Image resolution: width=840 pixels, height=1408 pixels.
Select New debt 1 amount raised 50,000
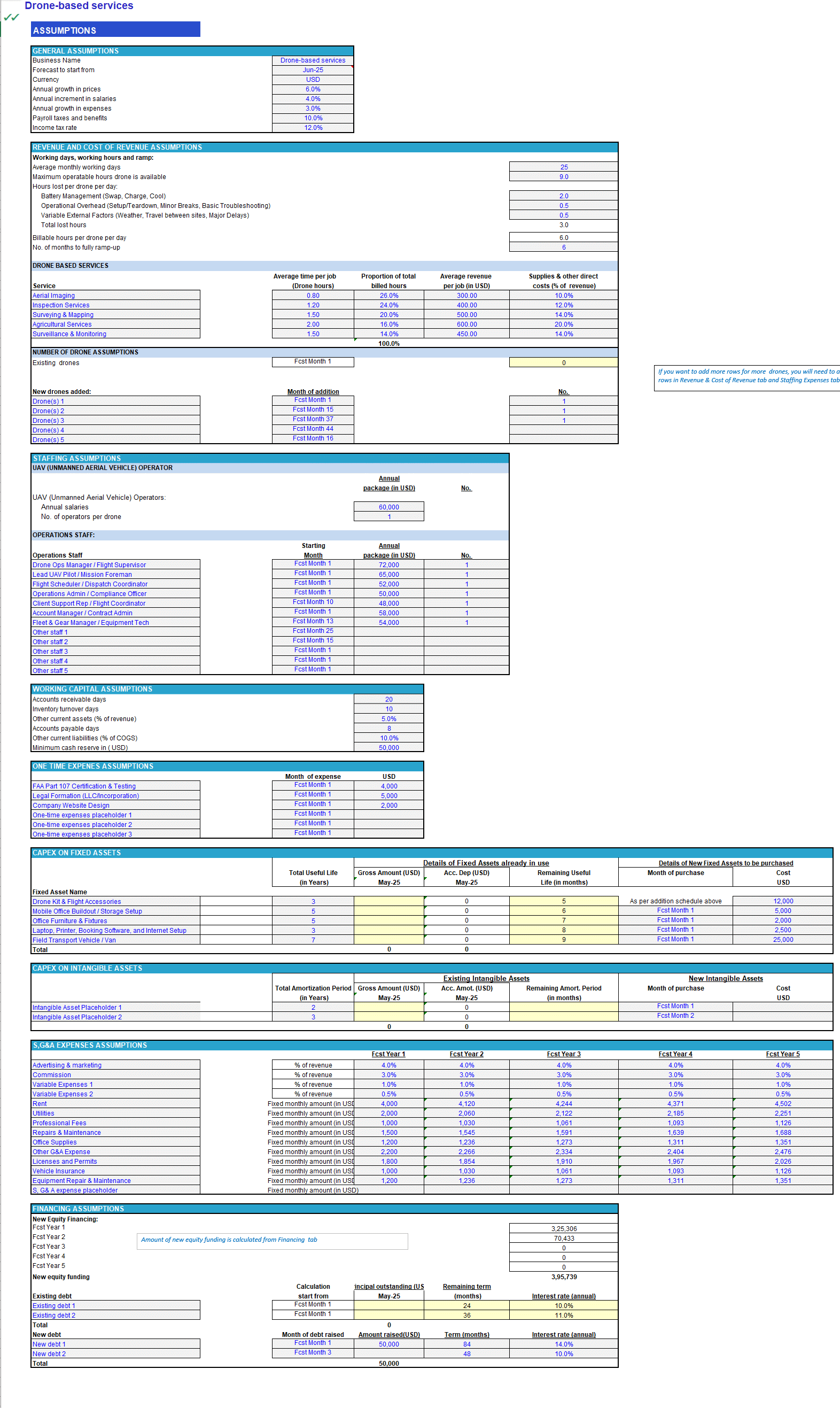pyautogui.click(x=389, y=1344)
